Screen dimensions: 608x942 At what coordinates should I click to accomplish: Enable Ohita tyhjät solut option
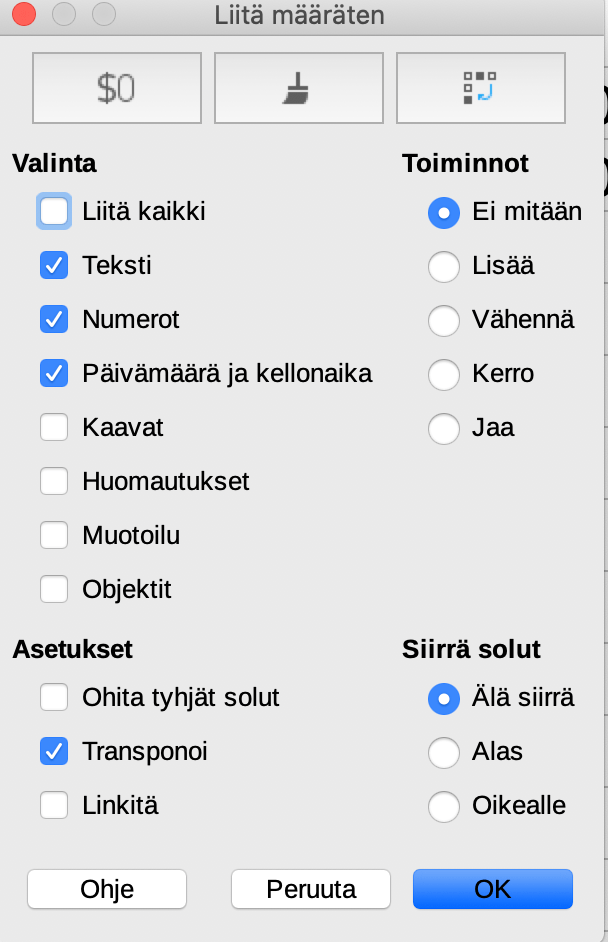click(x=54, y=698)
